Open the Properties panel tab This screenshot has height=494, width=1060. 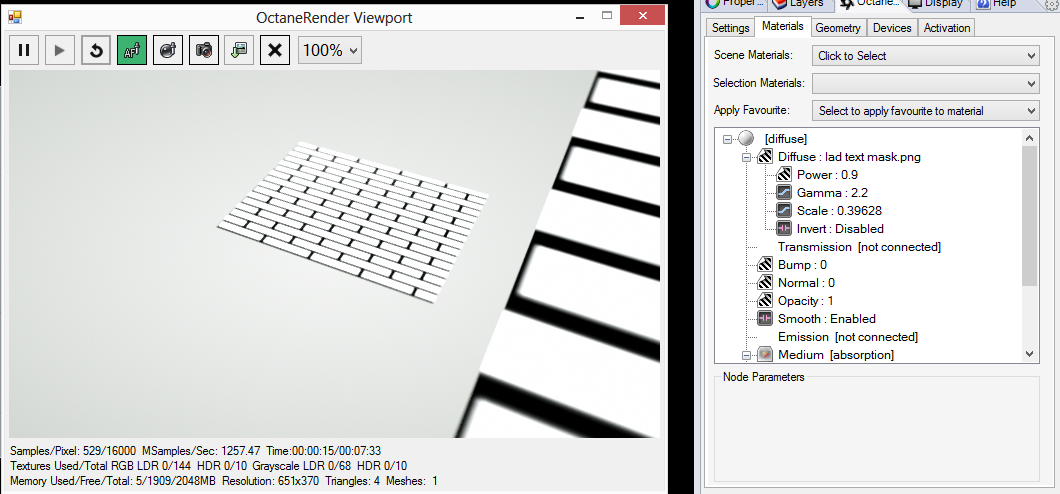tap(733, 4)
